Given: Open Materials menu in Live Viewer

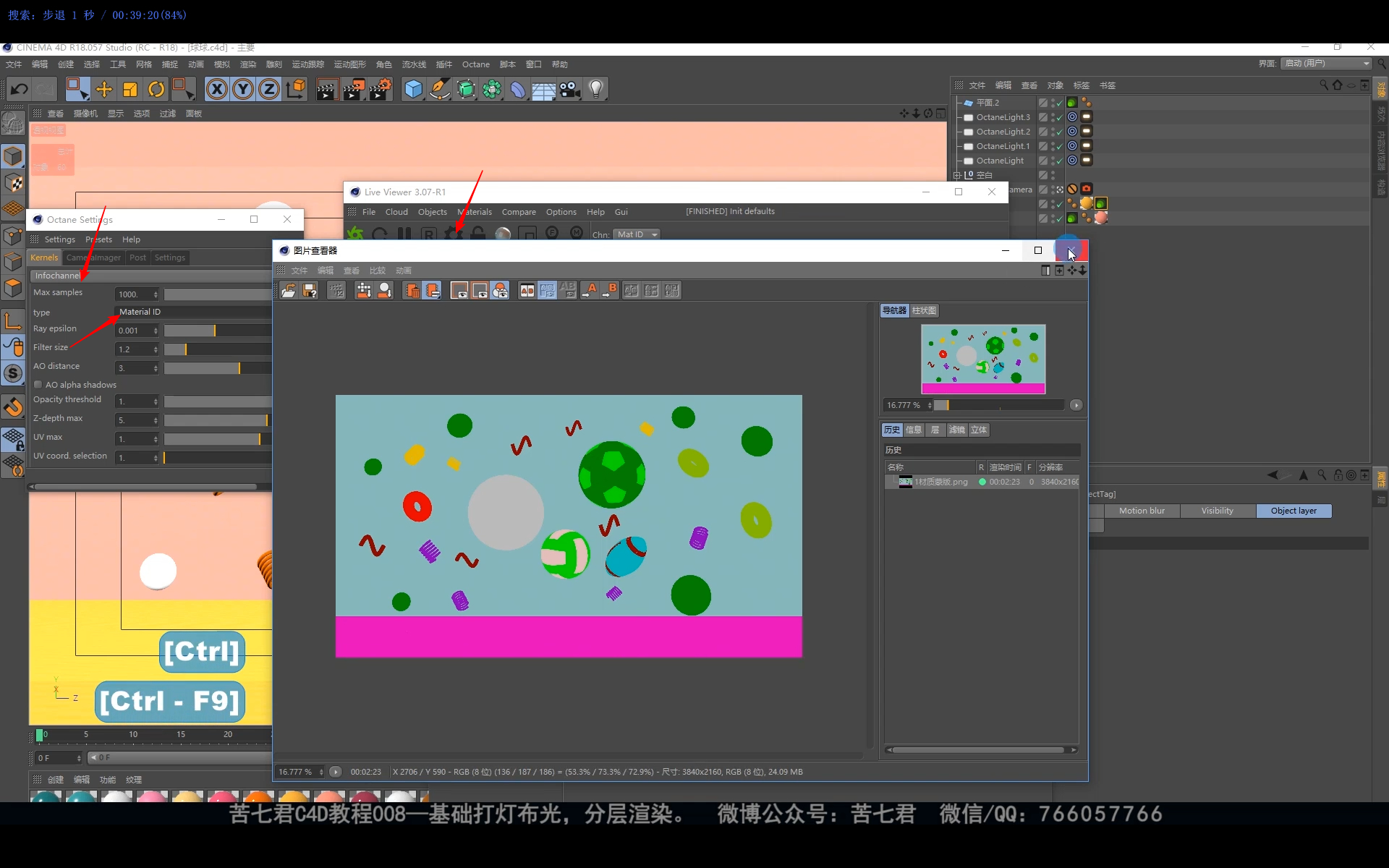Looking at the screenshot, I should tap(475, 212).
